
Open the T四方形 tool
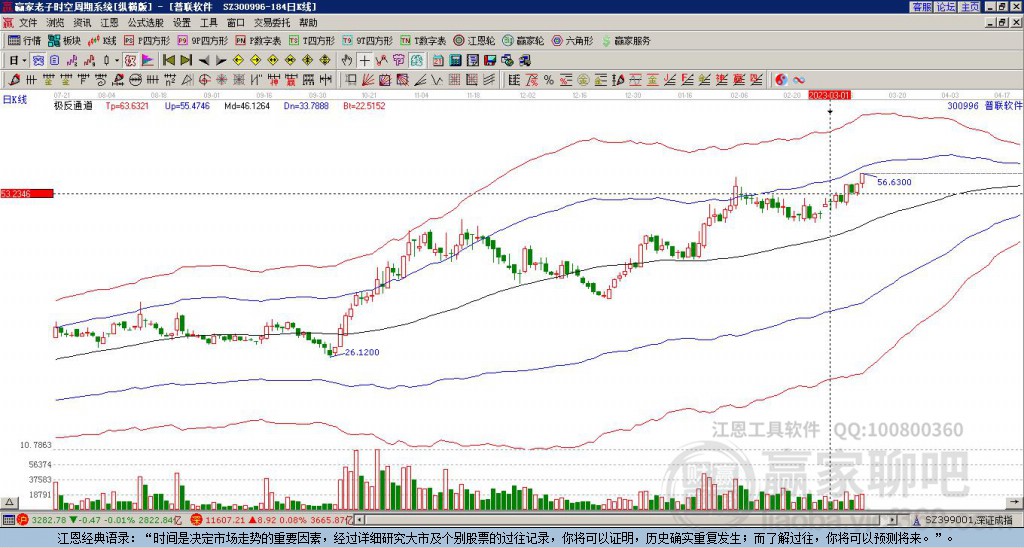[312, 40]
